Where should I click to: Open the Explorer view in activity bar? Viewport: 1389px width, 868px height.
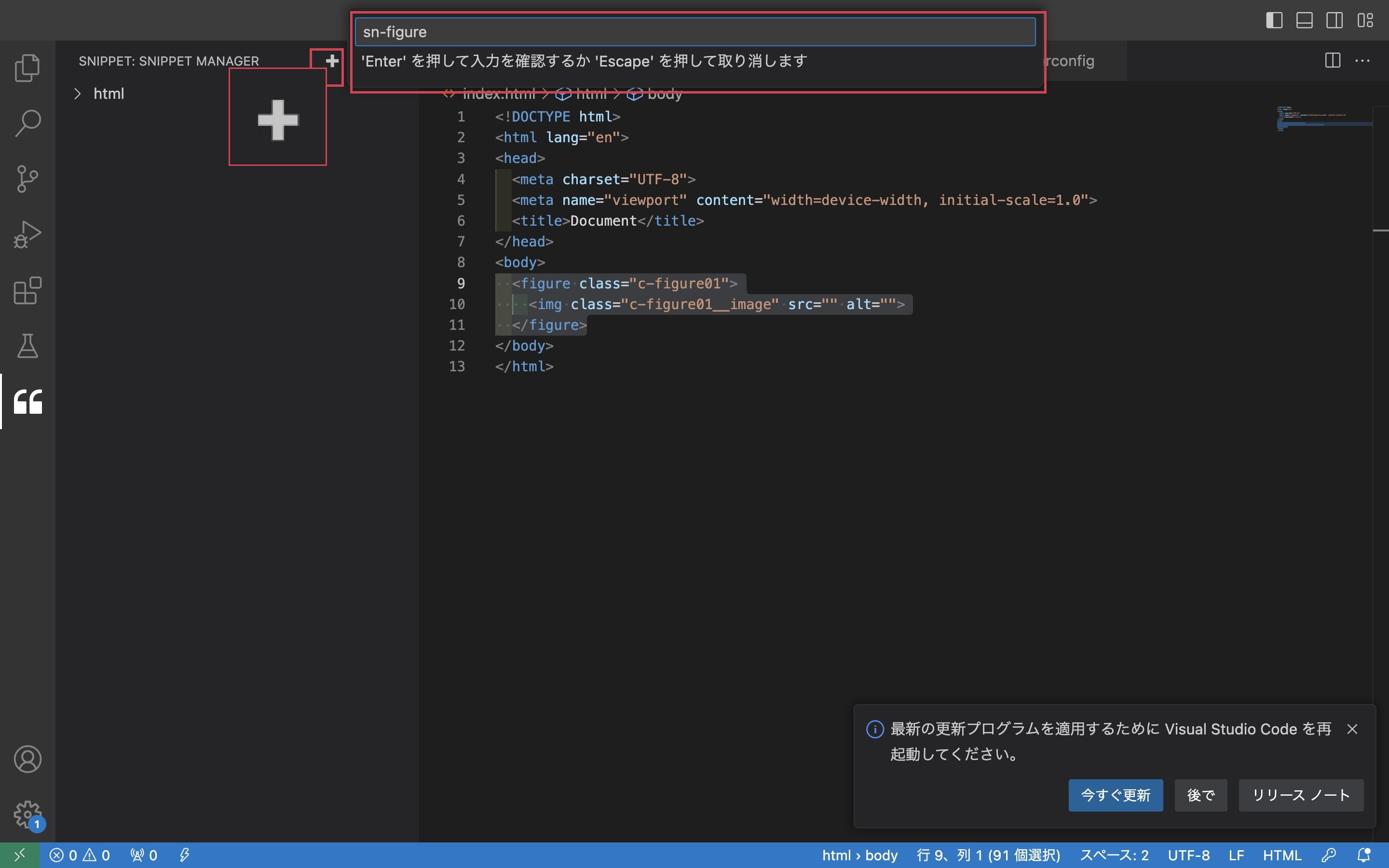point(27,68)
